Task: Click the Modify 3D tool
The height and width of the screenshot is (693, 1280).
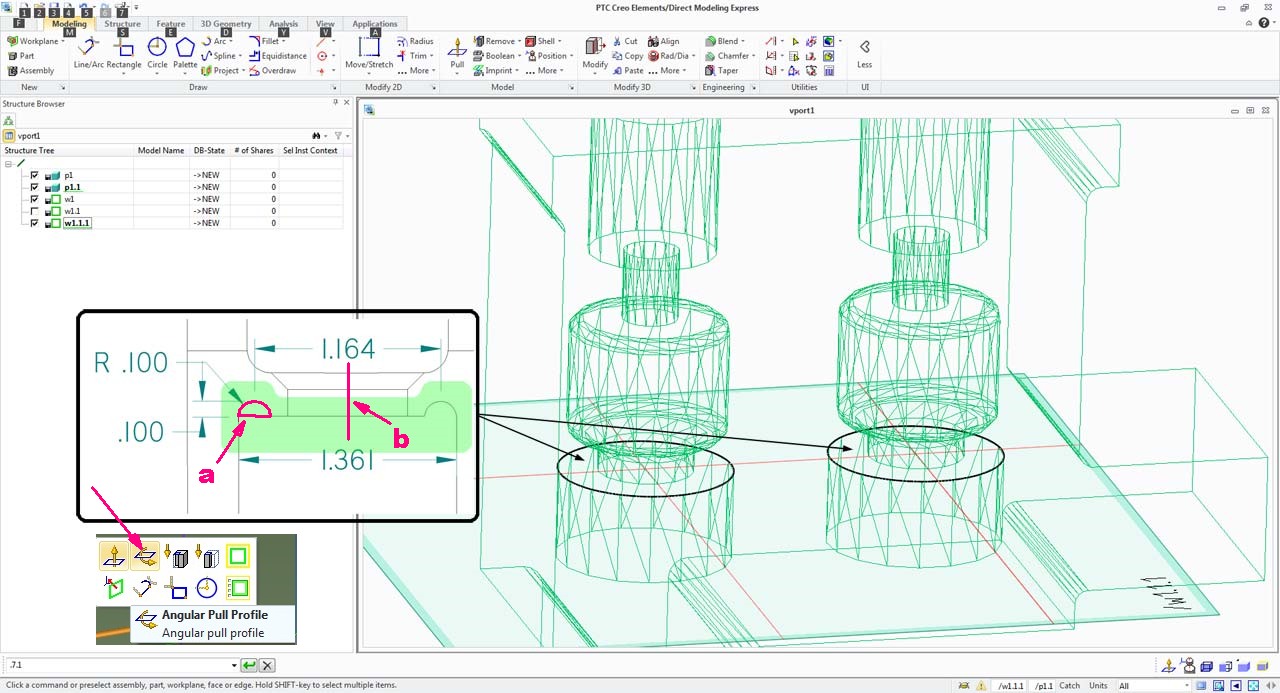Action: tap(595, 53)
